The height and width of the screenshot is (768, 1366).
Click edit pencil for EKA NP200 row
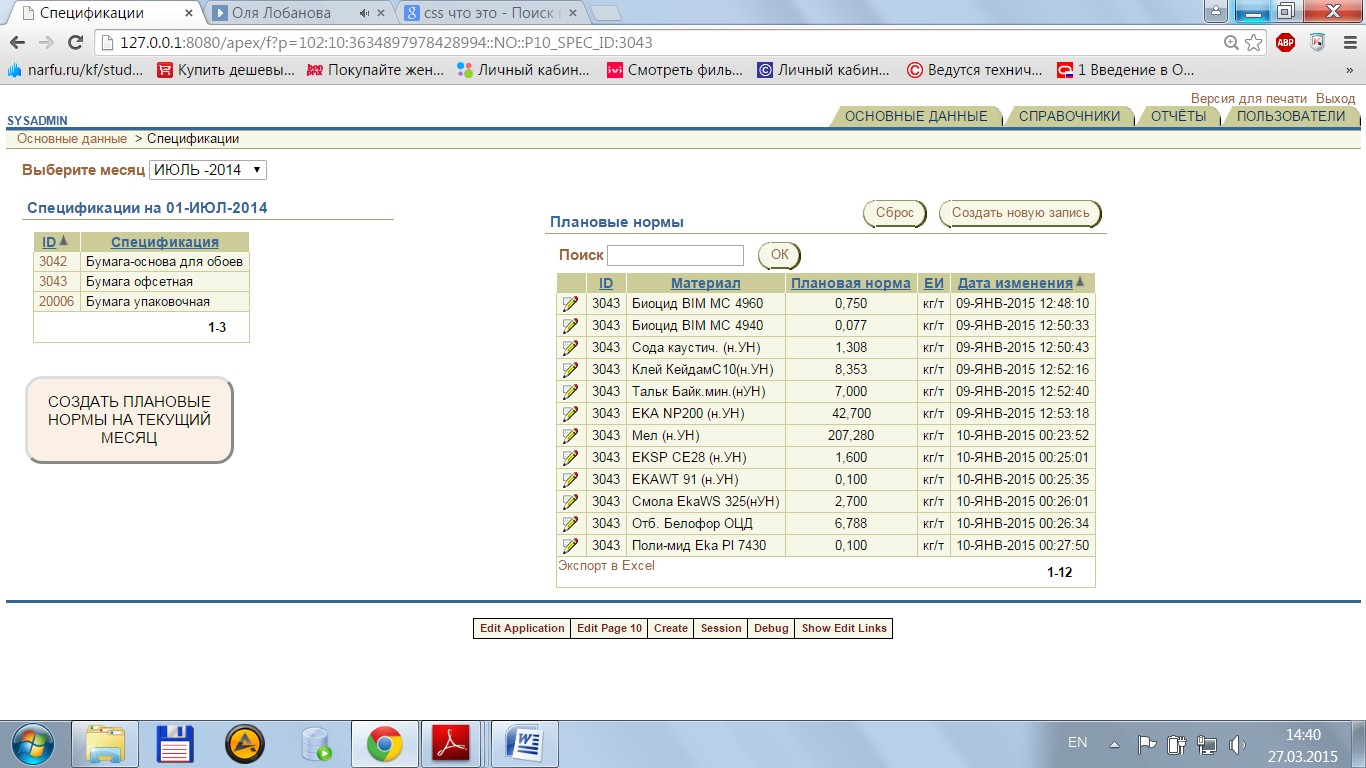[x=571, y=413]
